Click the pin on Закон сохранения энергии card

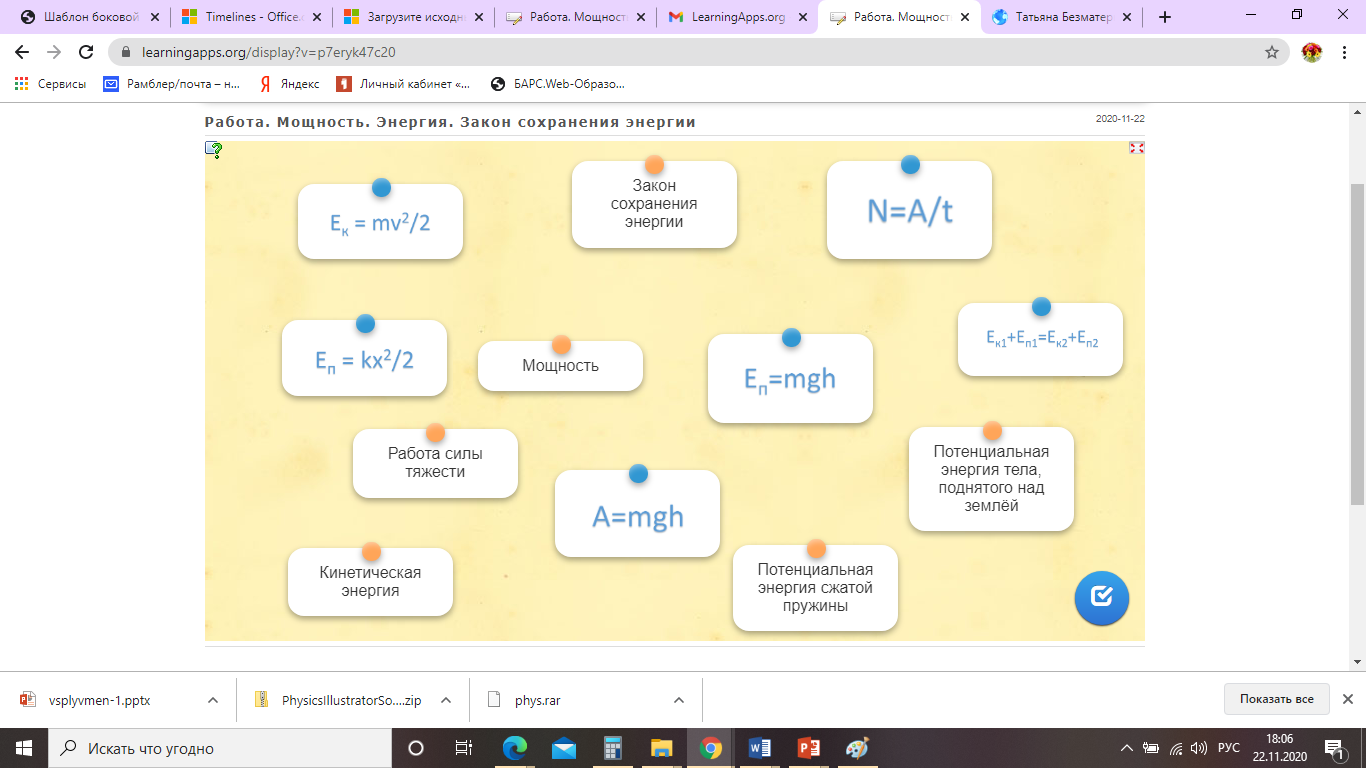655,164
